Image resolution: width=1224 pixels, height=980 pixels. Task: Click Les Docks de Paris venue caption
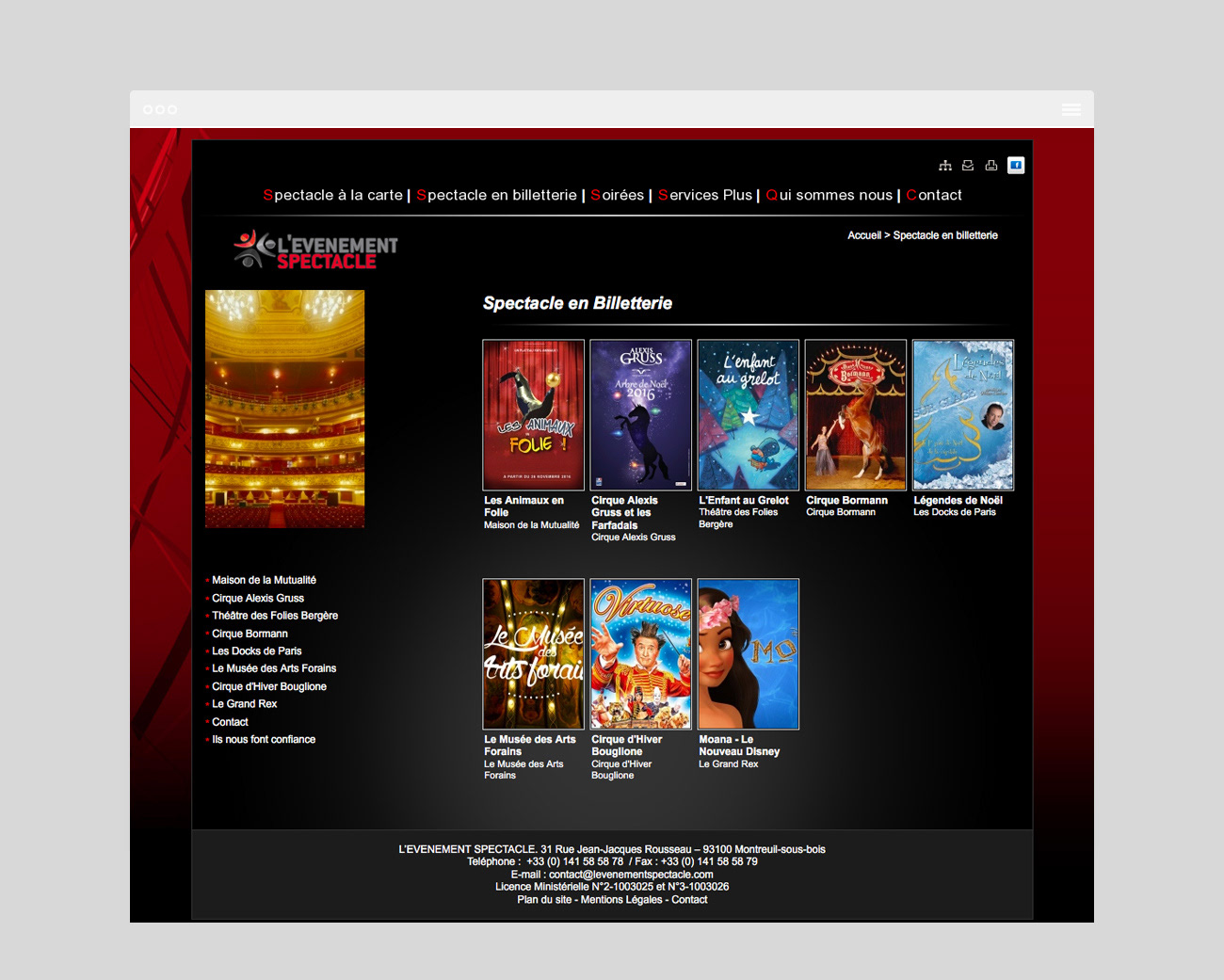pos(955,512)
